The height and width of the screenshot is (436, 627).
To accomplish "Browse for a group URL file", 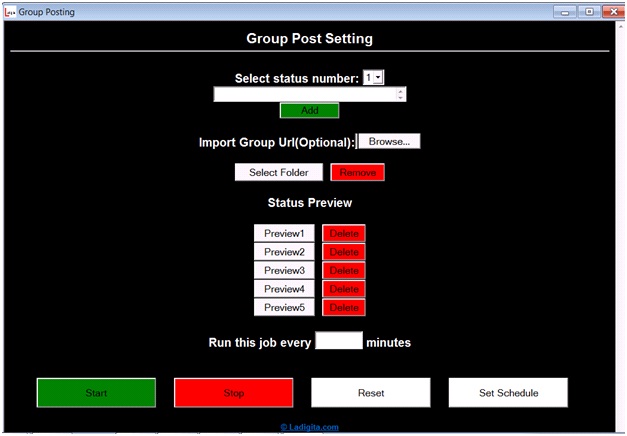I will pos(389,141).
